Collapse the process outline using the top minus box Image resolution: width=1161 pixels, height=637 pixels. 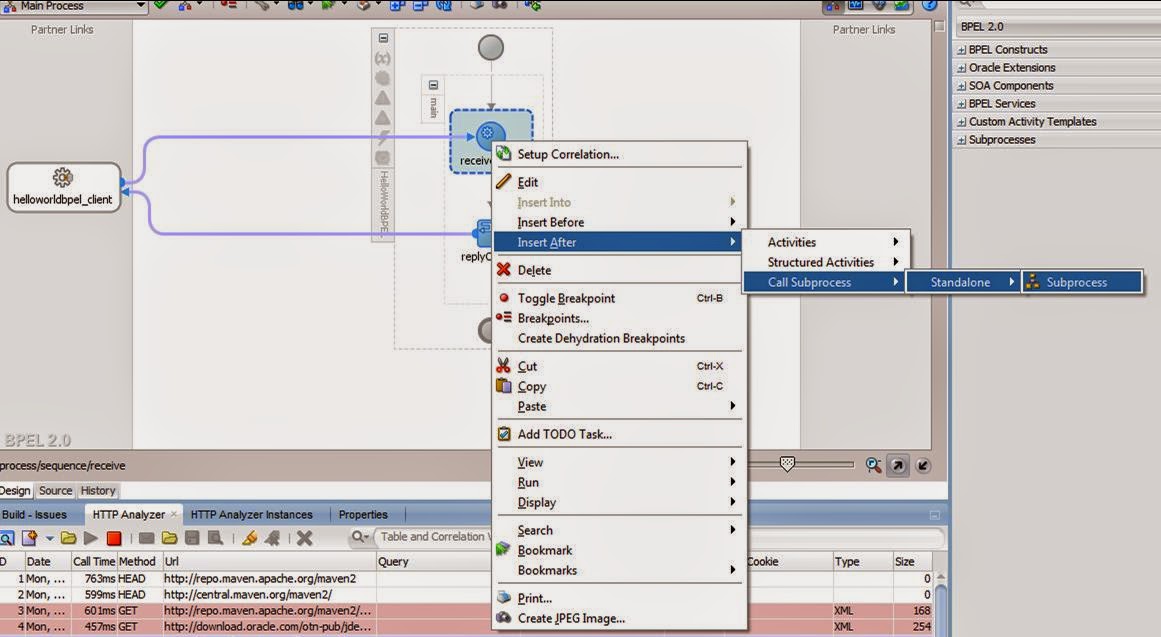383,36
